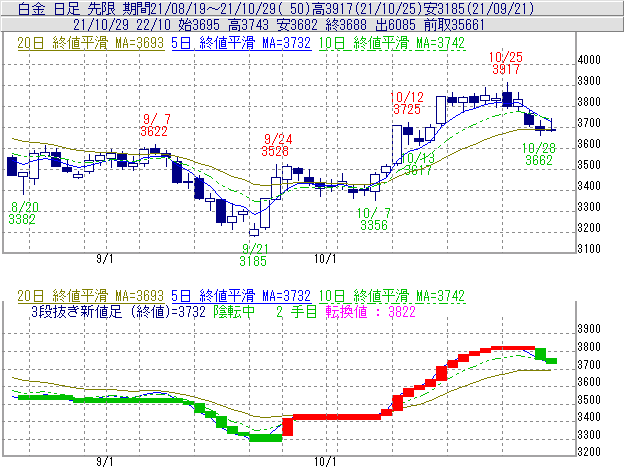Image resolution: width=624 pixels, height=475 pixels.
Task: Click the 安3185(21/09/21) header value
Action: click(478, 8)
